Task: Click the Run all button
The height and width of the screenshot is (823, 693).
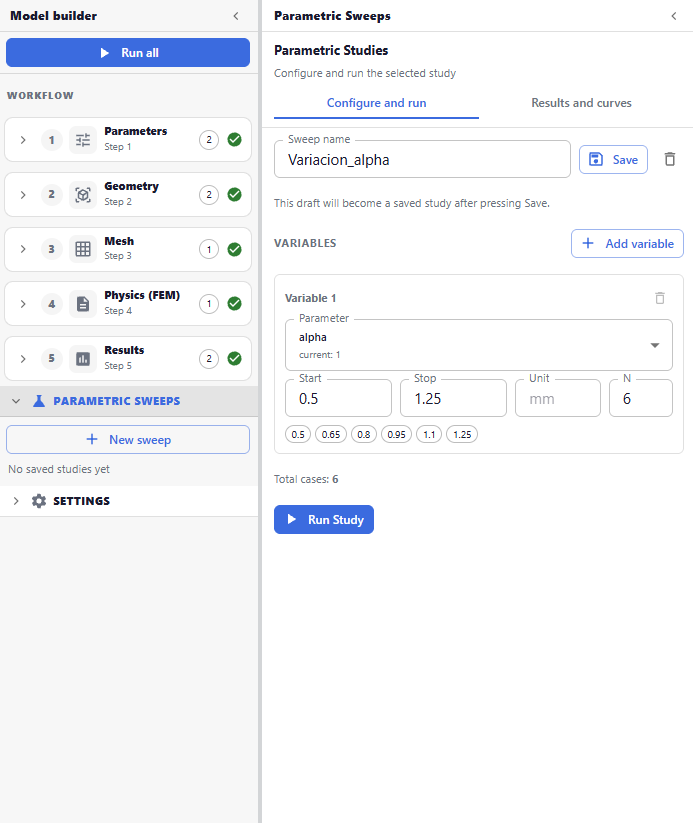Action: (128, 52)
